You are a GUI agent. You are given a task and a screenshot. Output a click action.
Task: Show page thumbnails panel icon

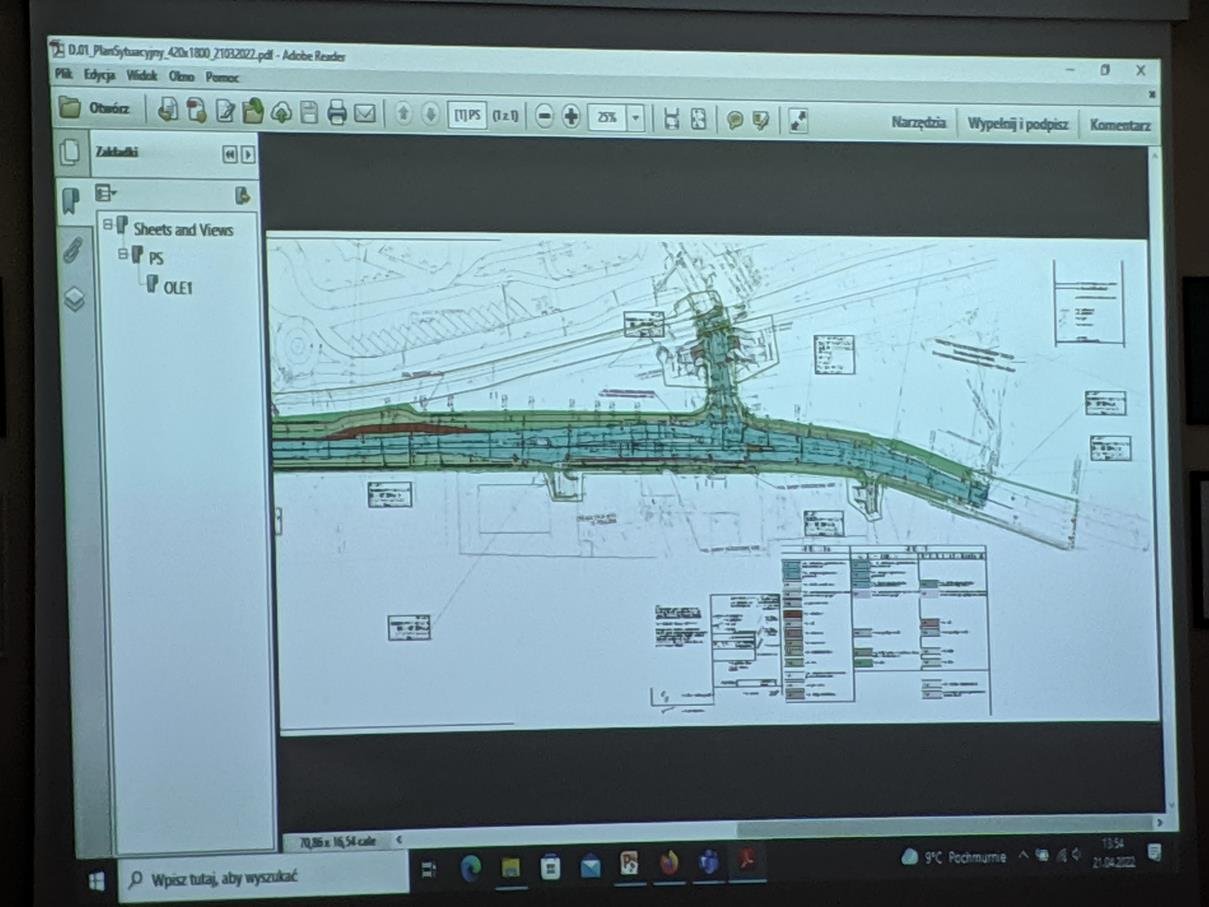pyautogui.click(x=69, y=152)
